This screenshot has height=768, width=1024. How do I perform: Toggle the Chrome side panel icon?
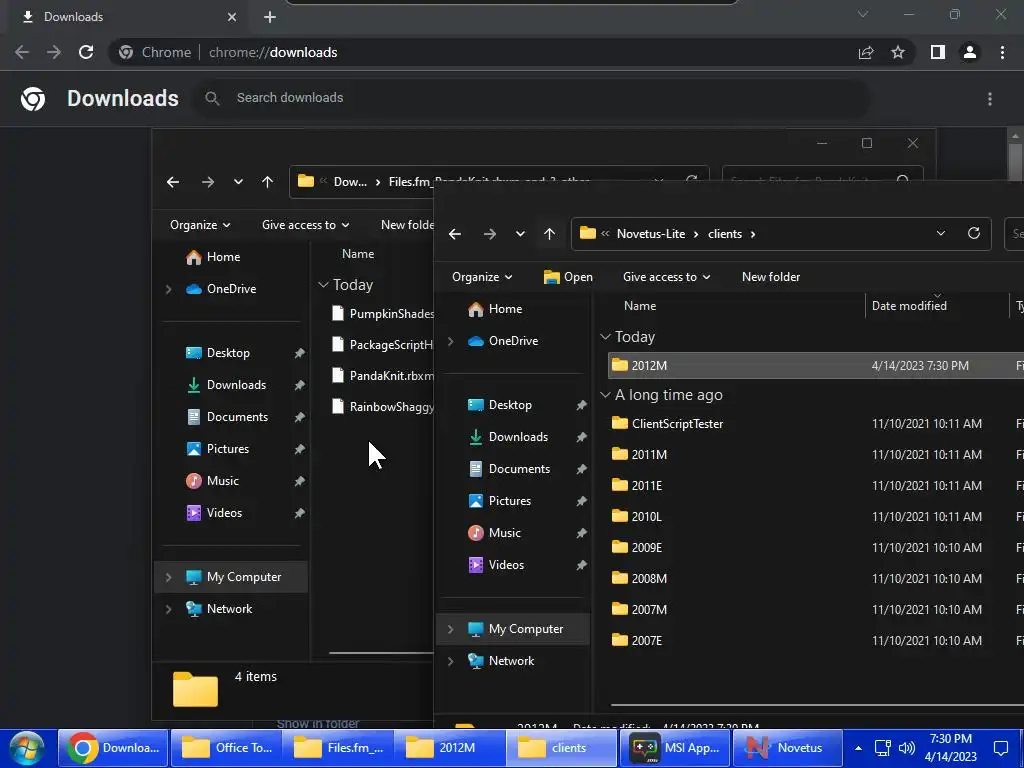point(938,52)
